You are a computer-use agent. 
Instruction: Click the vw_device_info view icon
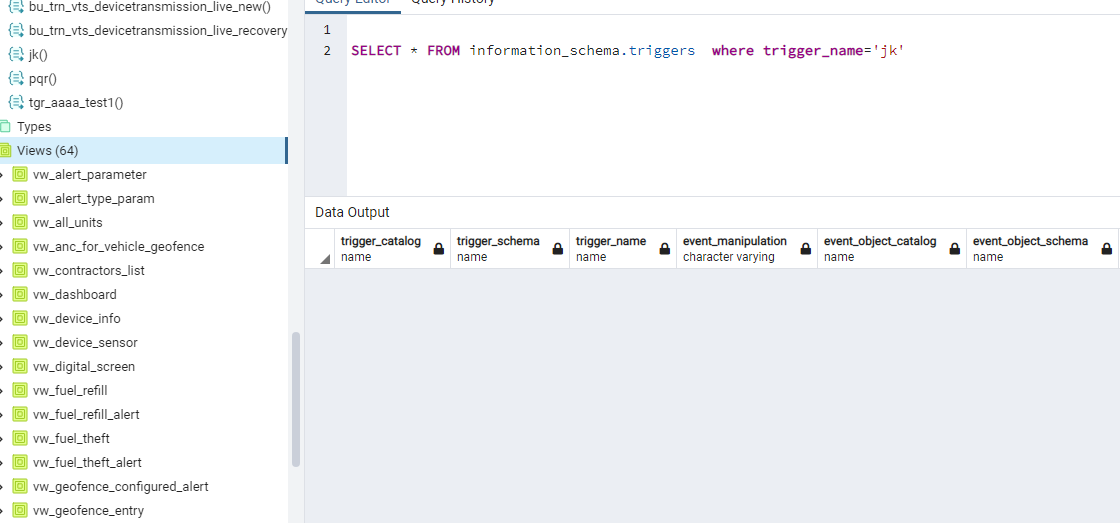tap(20, 319)
